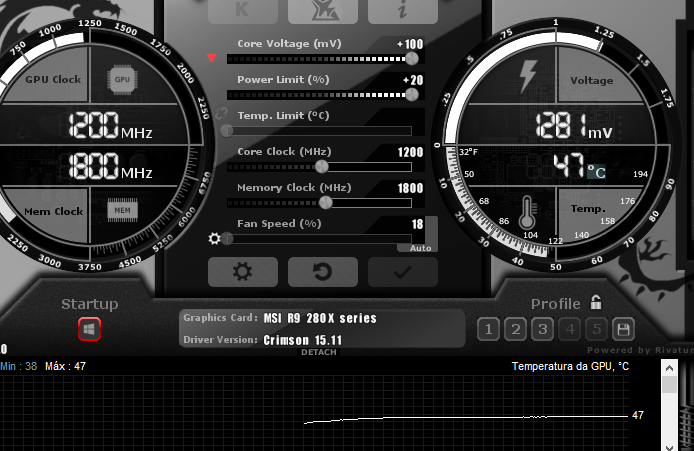This screenshot has width=694, height=451.
Task: Click the Temperatura da GPU graph title
Action: [570, 366]
